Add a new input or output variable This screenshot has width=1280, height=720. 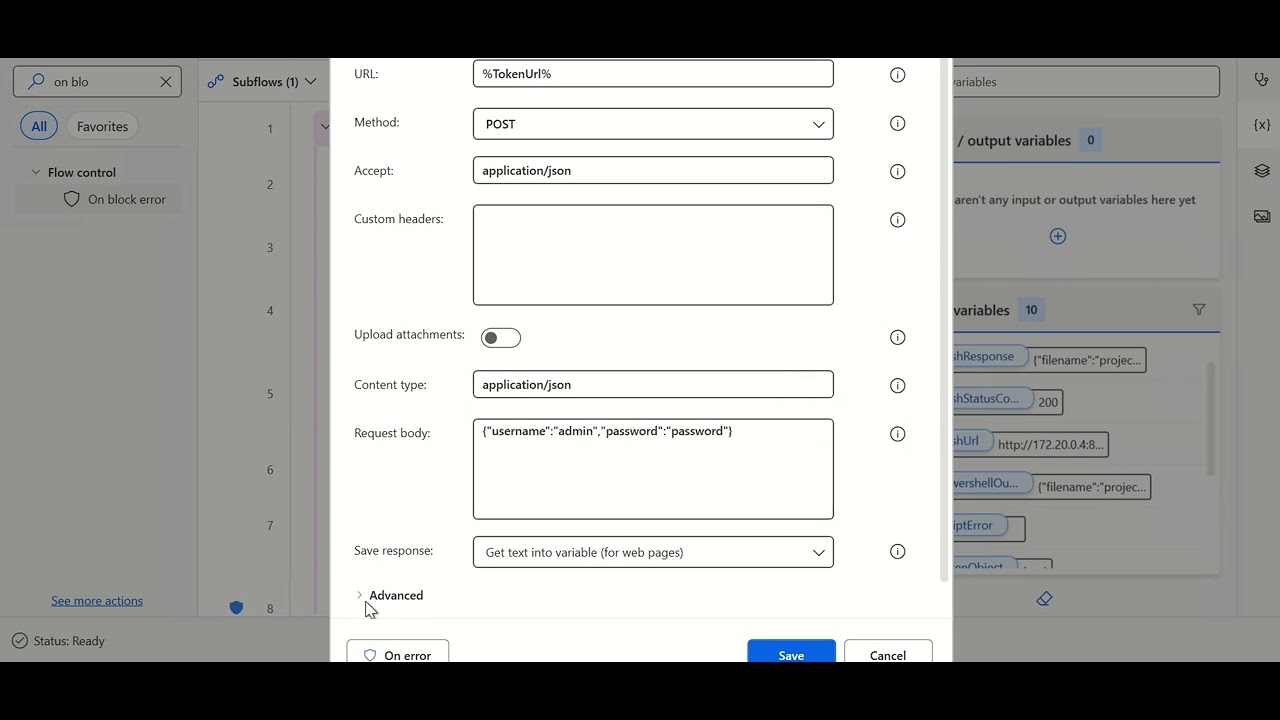[x=1058, y=236]
